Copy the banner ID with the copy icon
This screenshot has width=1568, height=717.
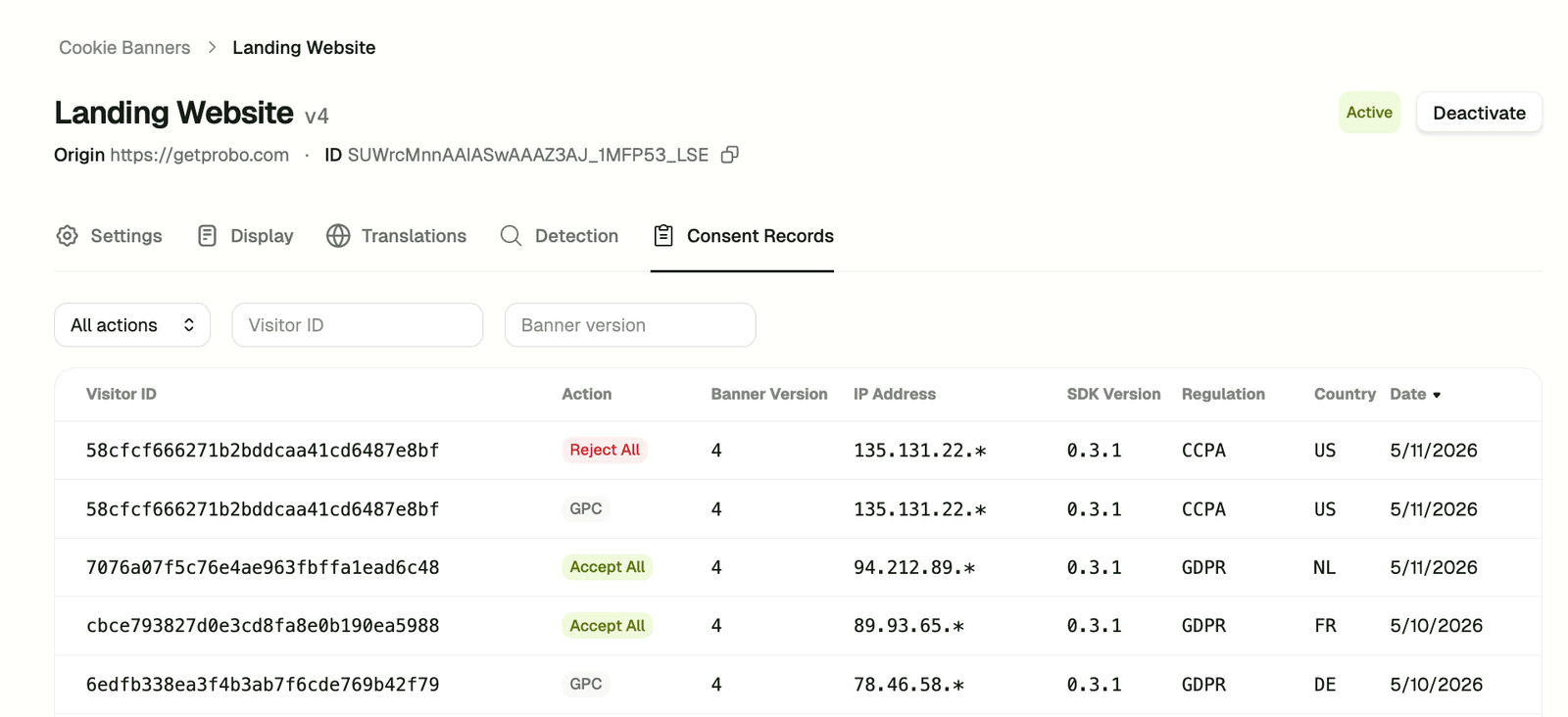(729, 155)
